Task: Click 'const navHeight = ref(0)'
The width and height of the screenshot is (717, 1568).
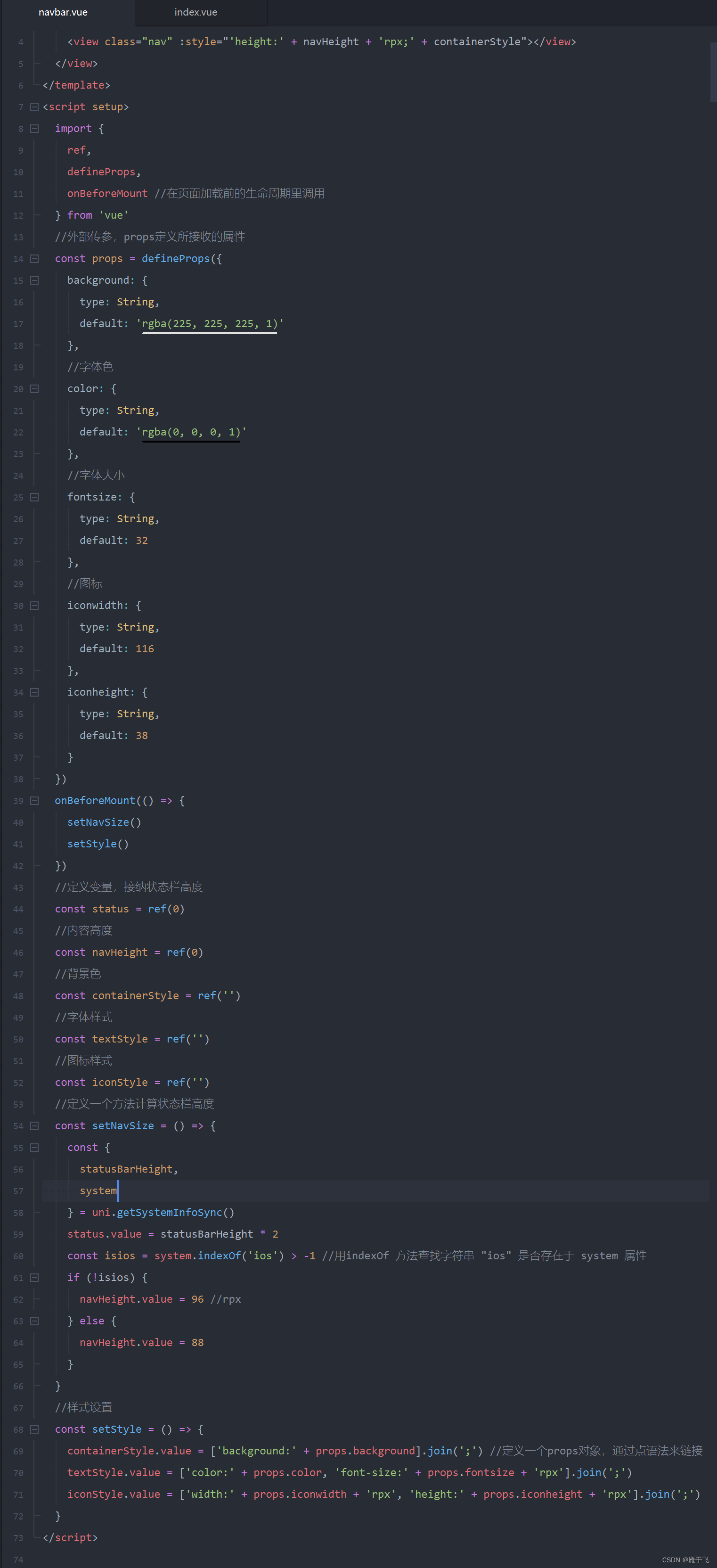Action: coord(129,952)
